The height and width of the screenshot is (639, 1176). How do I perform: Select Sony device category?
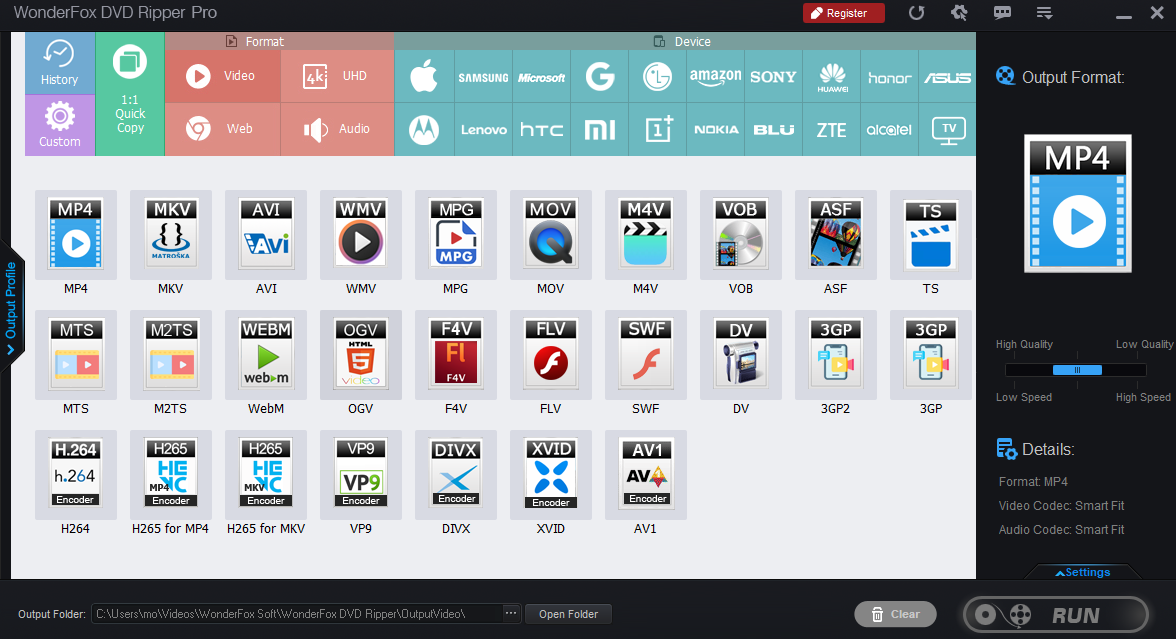(773, 76)
